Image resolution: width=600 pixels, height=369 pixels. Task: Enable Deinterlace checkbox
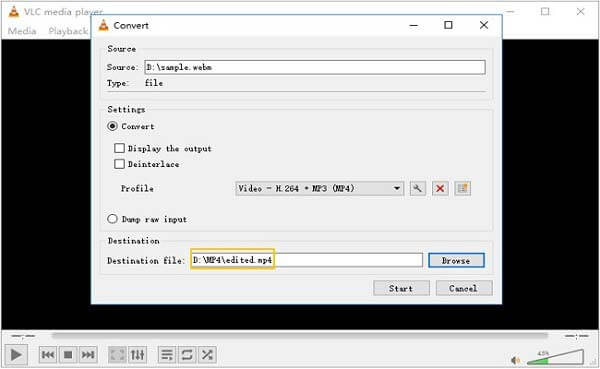click(x=119, y=164)
